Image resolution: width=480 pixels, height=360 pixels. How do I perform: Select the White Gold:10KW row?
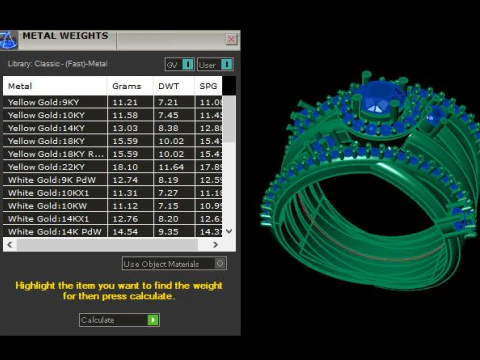[x=113, y=206]
